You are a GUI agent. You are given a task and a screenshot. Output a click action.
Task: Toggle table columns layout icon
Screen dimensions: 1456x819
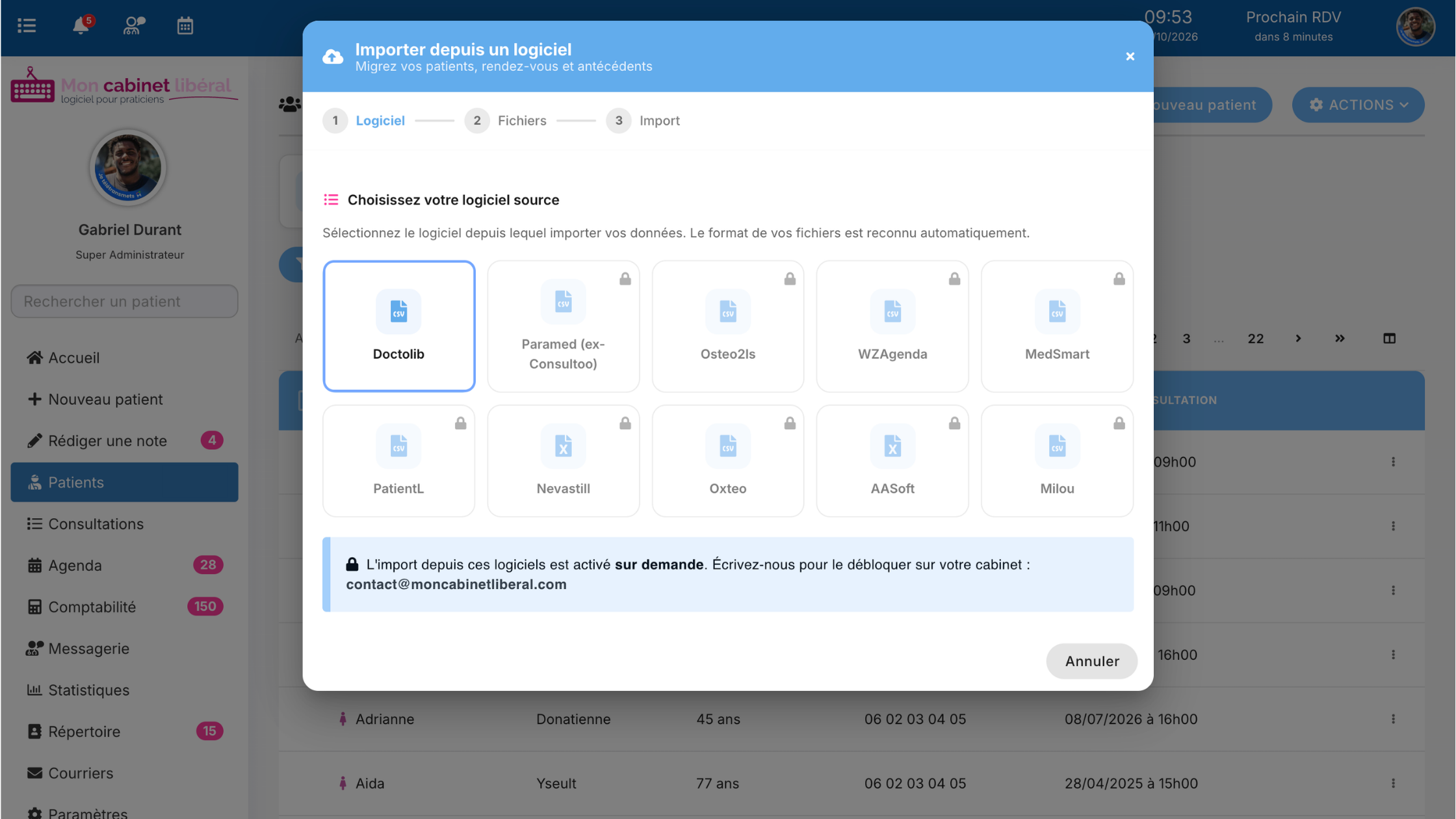click(x=1389, y=339)
